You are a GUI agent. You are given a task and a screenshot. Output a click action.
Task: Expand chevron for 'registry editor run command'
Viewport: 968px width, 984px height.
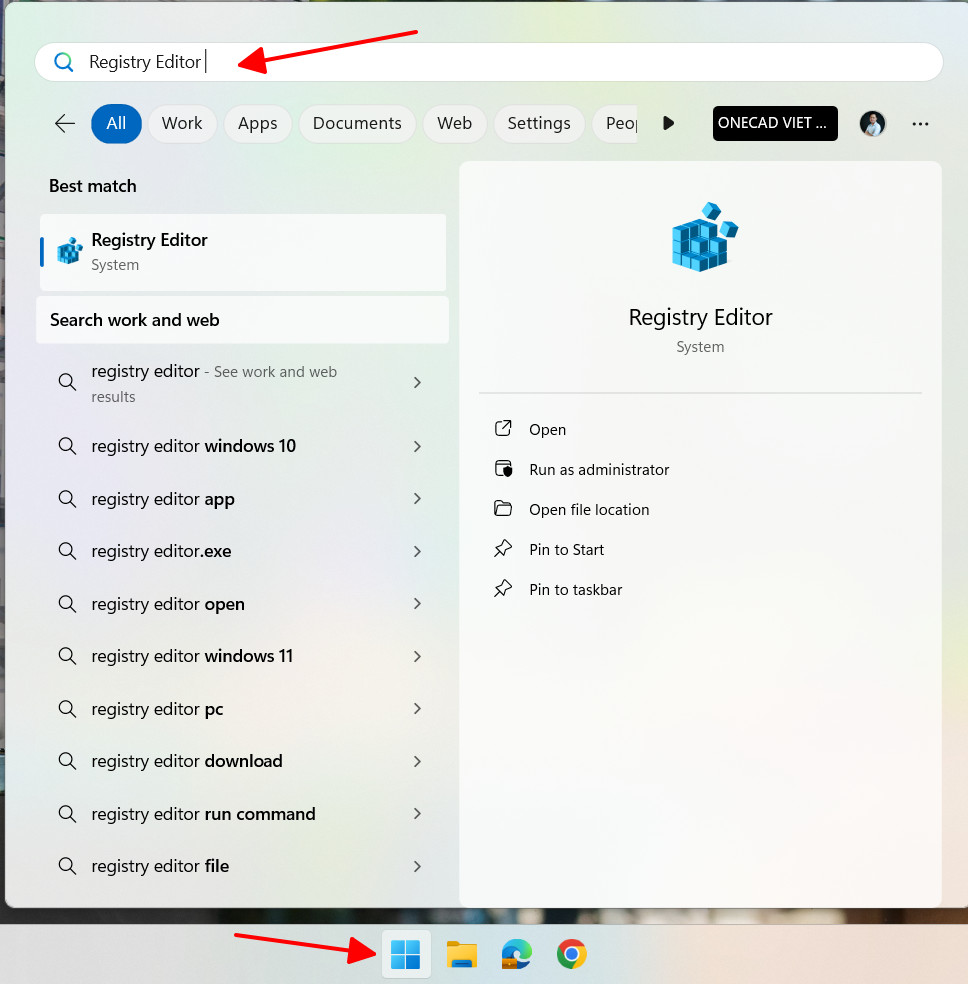coord(417,813)
